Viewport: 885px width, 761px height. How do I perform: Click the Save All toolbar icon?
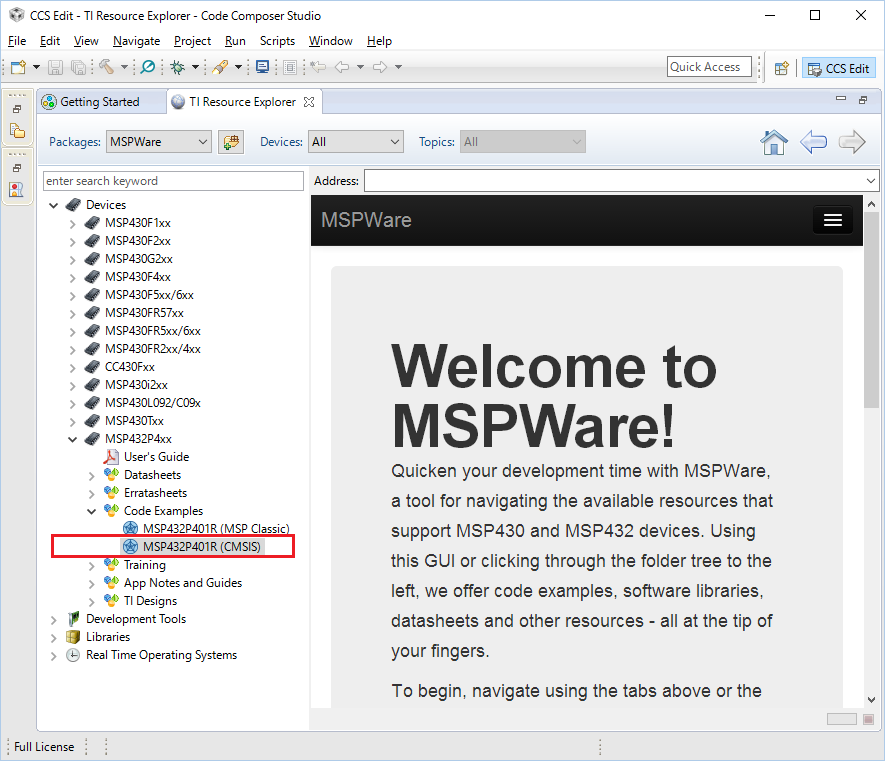(78, 67)
